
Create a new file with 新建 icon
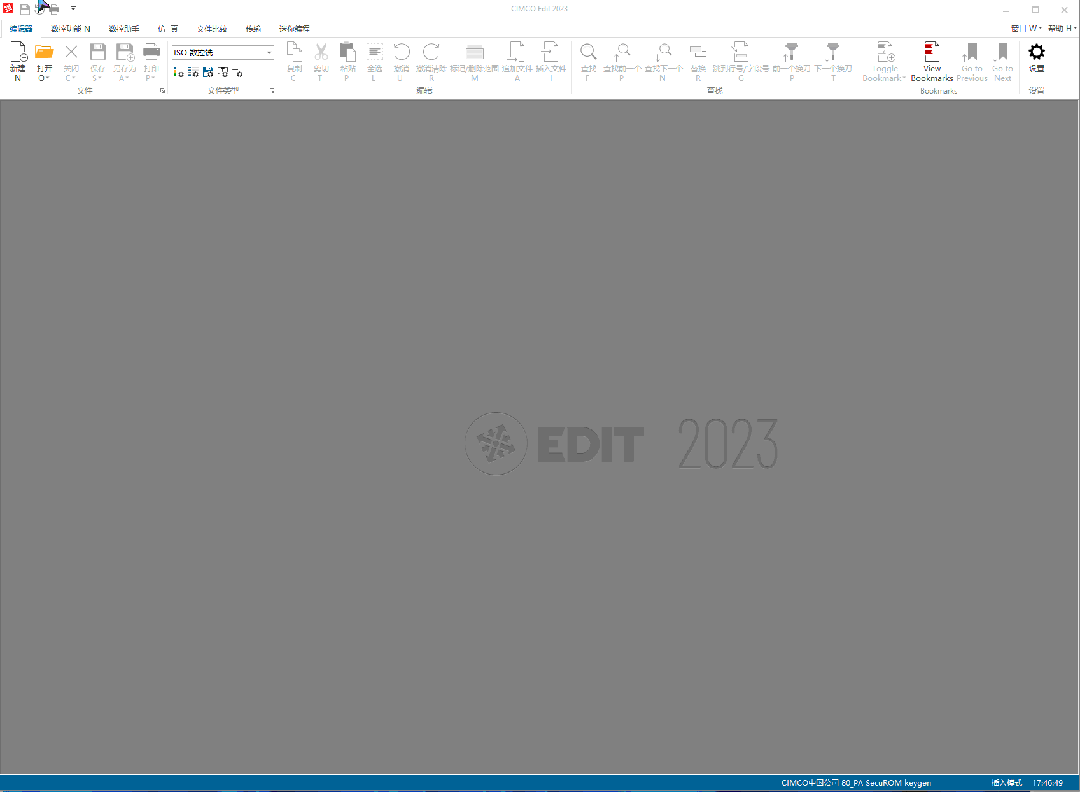[x=18, y=52]
